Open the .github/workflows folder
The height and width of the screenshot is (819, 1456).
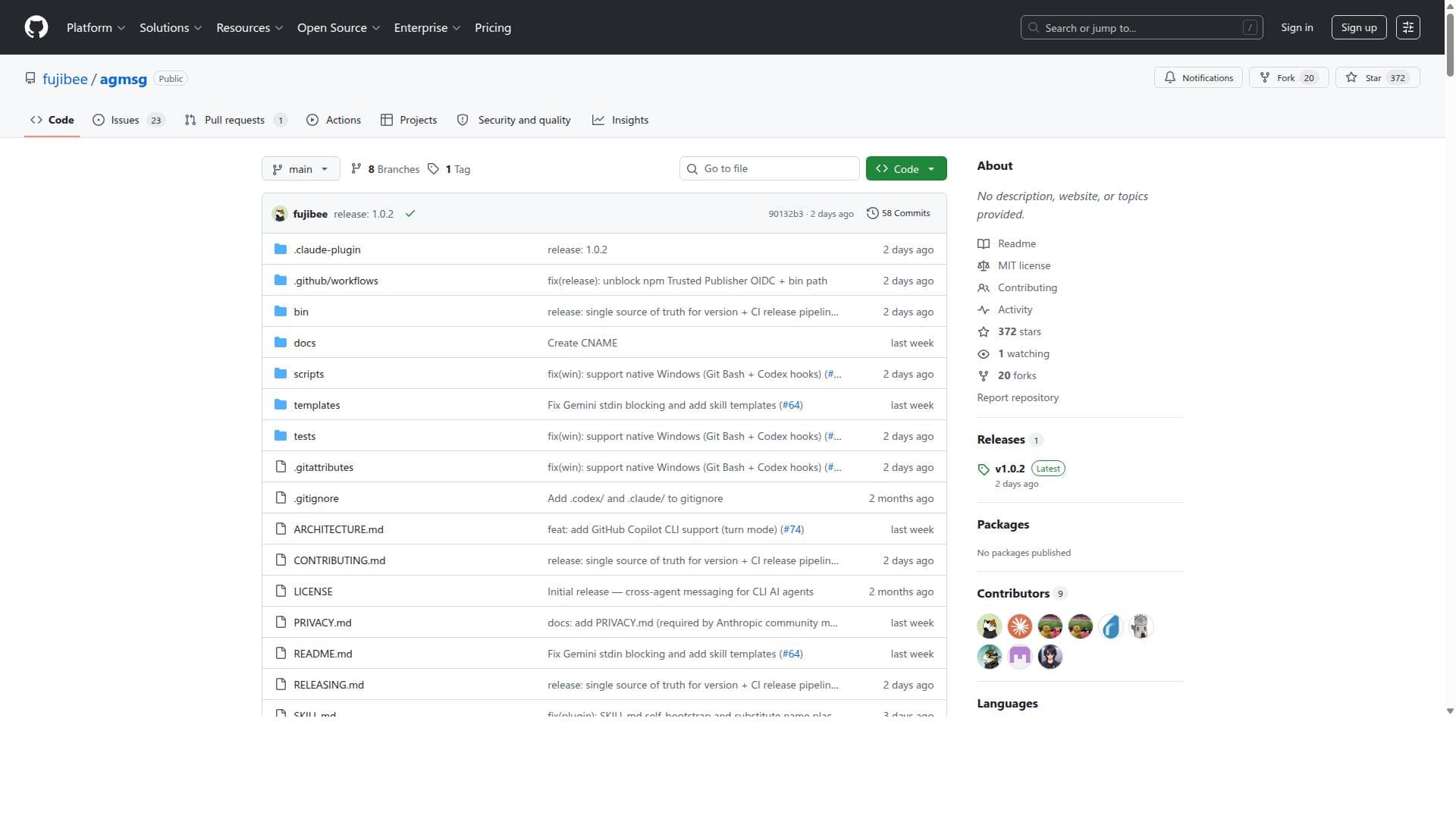[336, 281]
